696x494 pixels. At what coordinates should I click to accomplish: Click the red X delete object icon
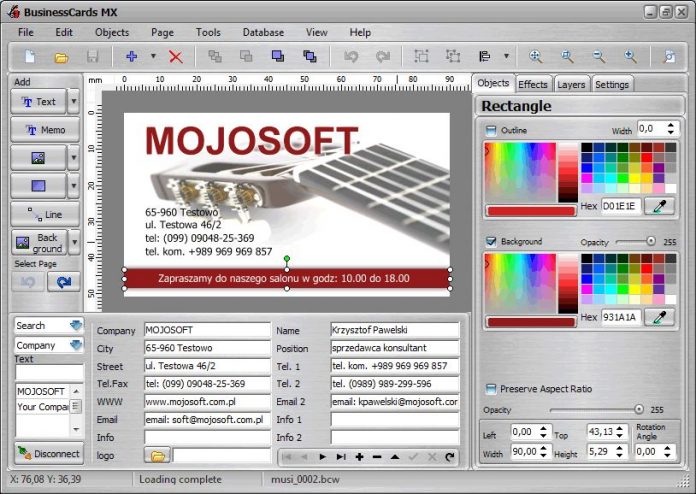point(176,57)
